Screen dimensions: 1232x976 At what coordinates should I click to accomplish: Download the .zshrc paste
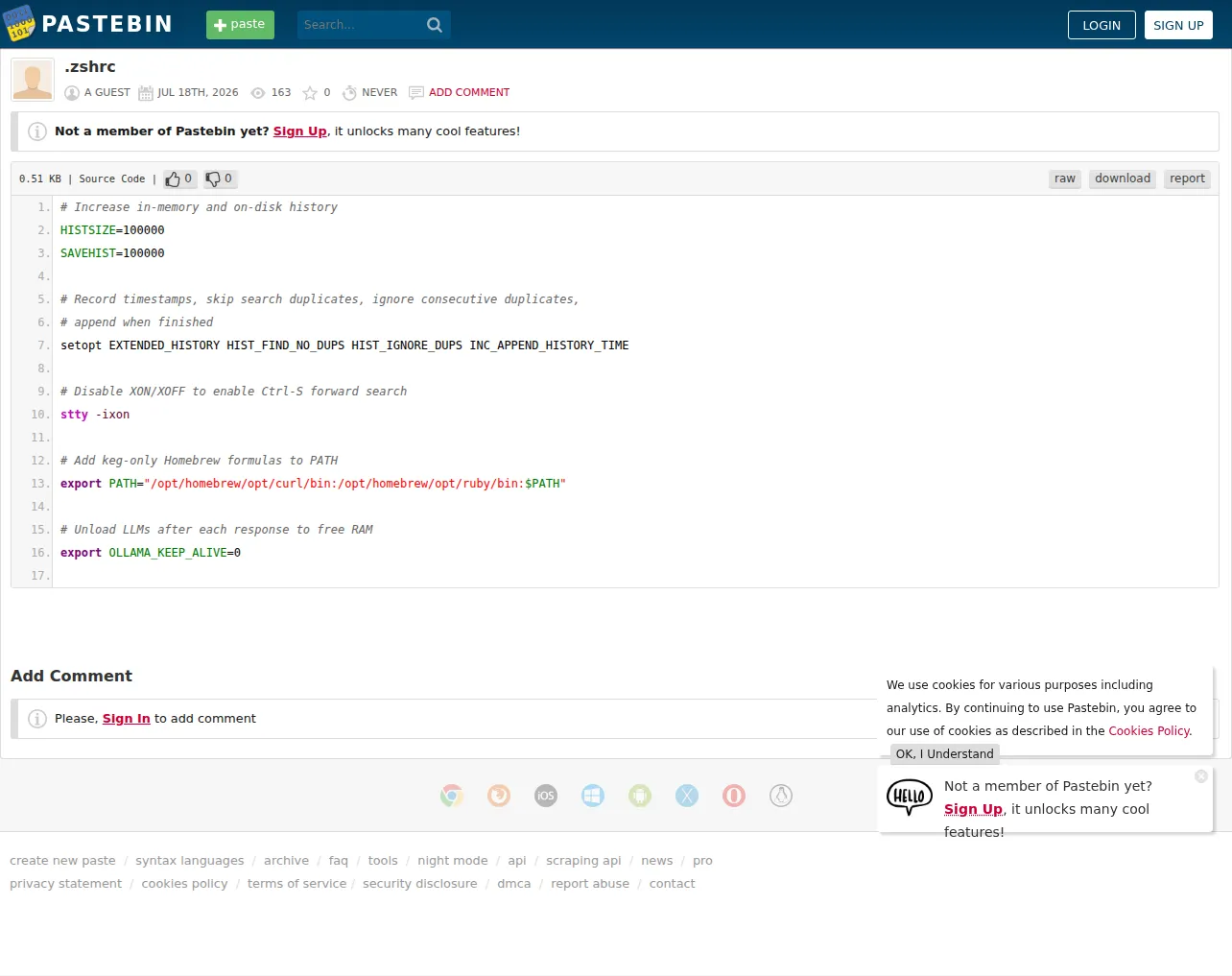click(x=1123, y=179)
